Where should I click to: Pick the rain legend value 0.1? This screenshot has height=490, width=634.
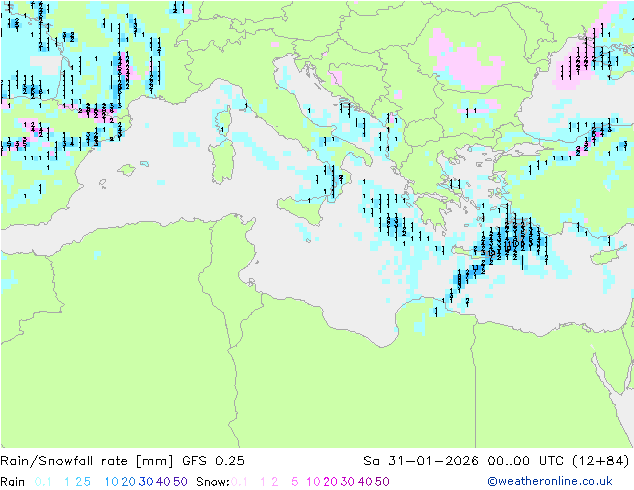click(x=43, y=482)
